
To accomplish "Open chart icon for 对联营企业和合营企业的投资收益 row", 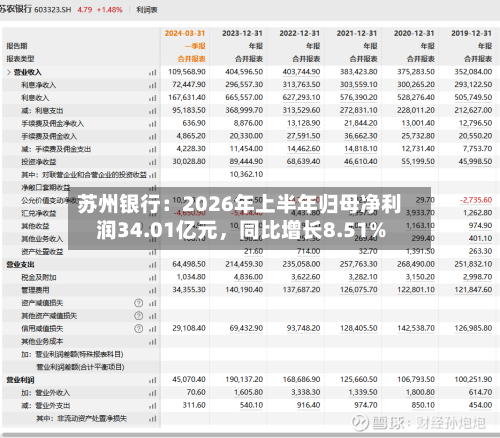I will click(x=152, y=175).
